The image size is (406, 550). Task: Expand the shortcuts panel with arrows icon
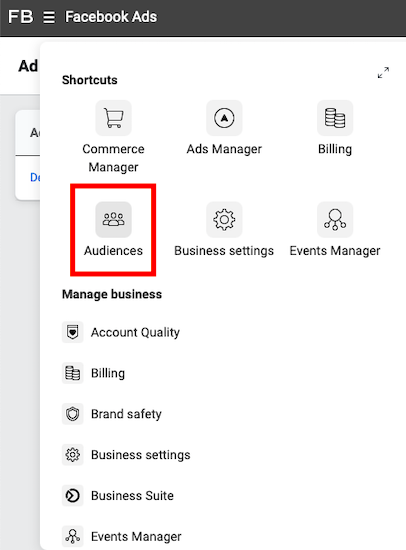tap(383, 73)
